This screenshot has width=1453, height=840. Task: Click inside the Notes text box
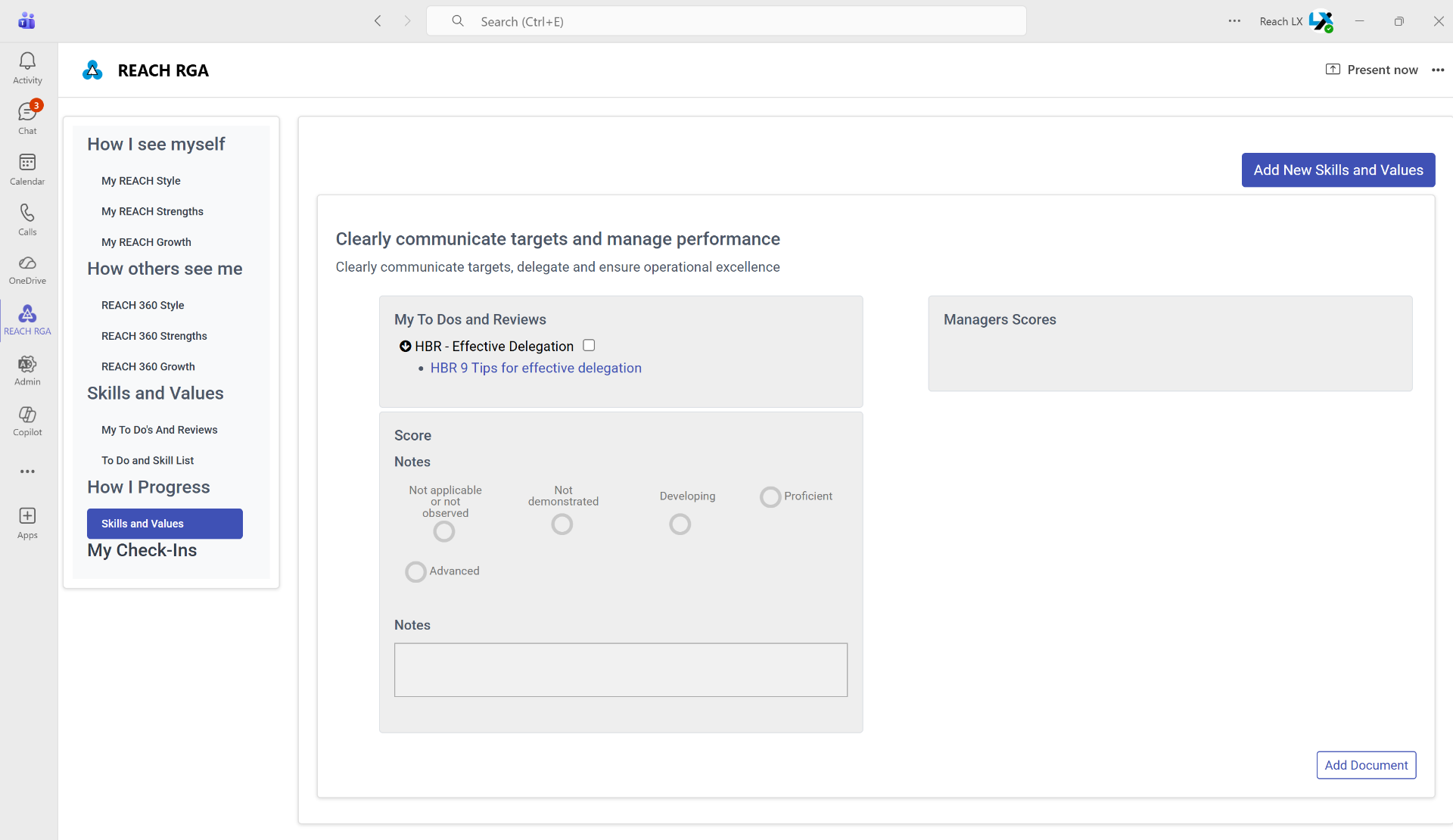pyautogui.click(x=621, y=670)
